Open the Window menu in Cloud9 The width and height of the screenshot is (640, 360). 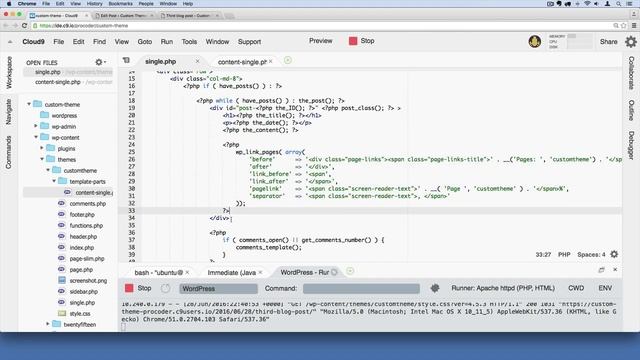point(217,42)
